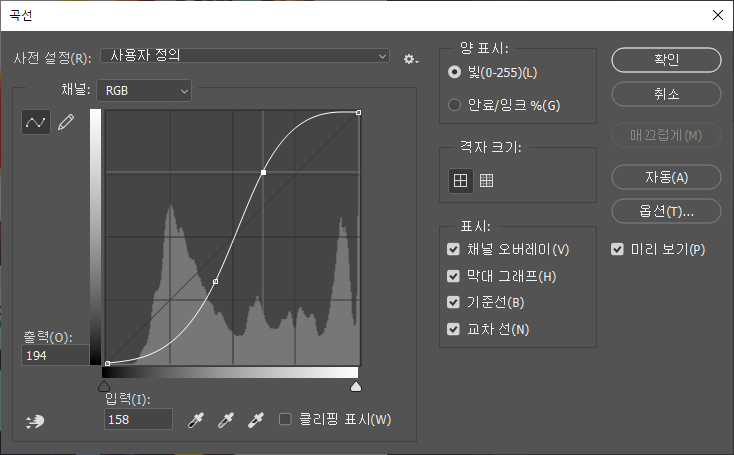This screenshot has height=455, width=734.
Task: Open the 사전 설정 preset dropdown
Action: (x=245, y=56)
